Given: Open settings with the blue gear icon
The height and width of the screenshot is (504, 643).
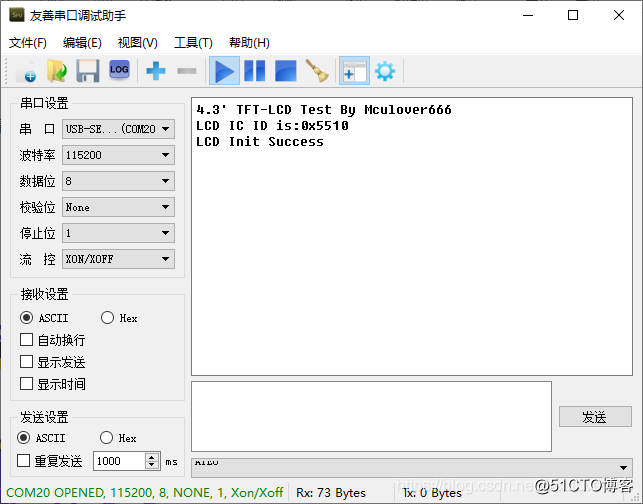Looking at the screenshot, I should (x=385, y=71).
